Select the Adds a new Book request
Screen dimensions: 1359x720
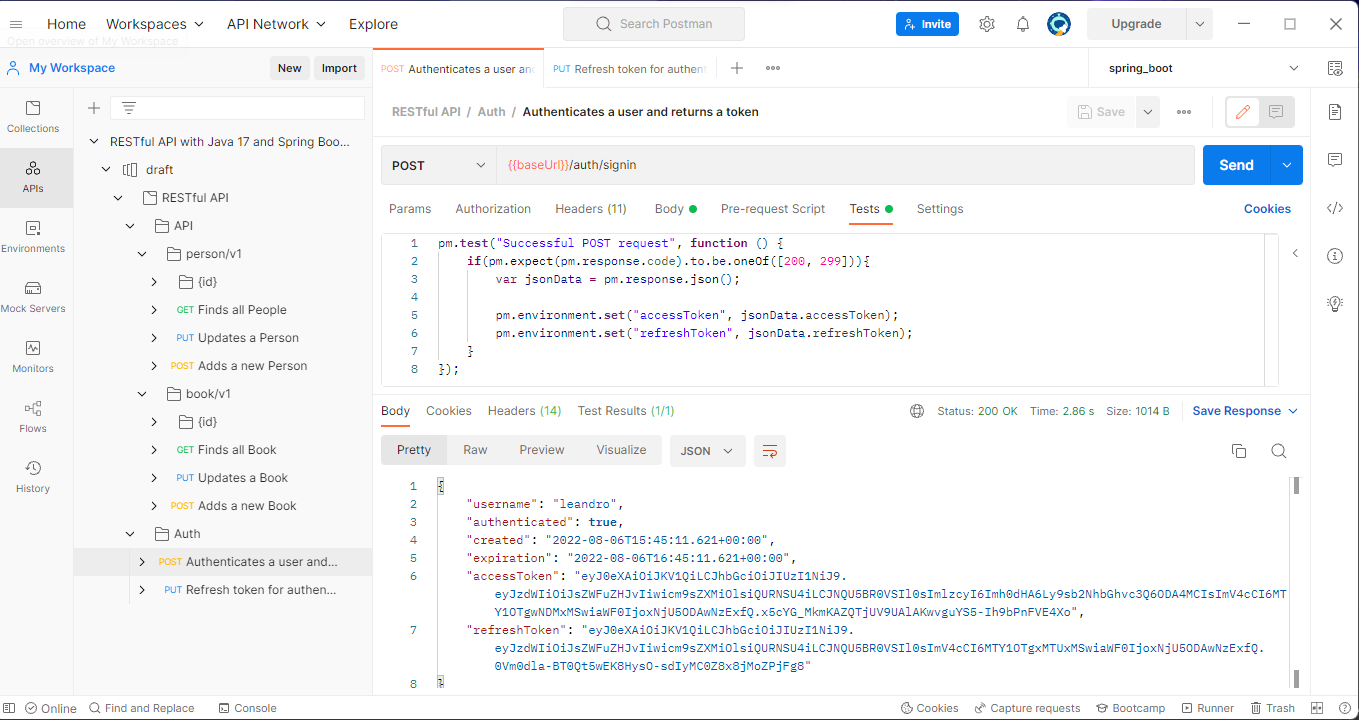[x=247, y=506]
